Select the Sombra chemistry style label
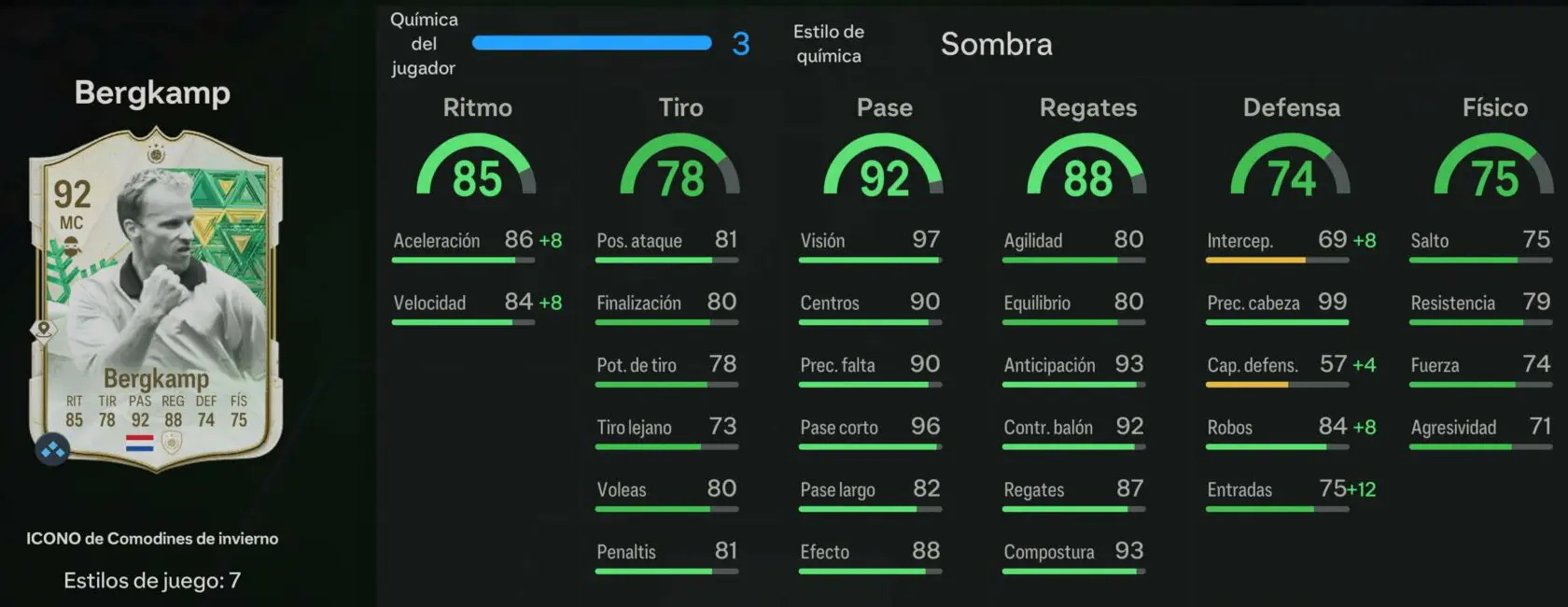This screenshot has height=607, width=1568. 996,44
